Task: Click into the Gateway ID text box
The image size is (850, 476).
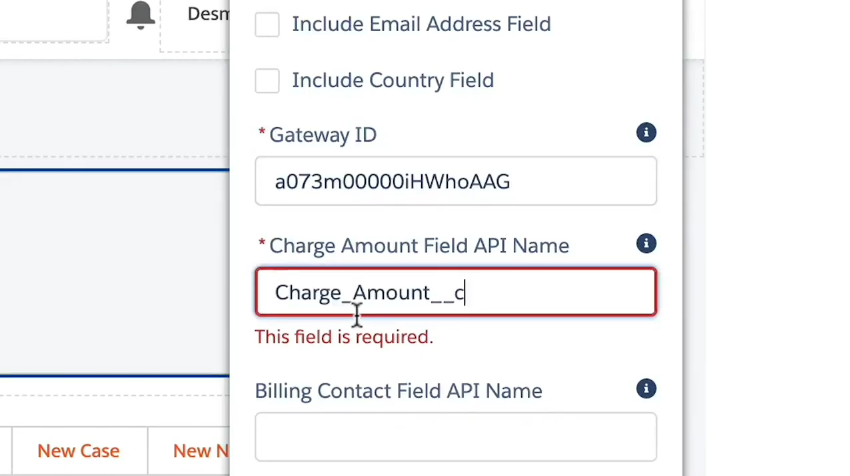Action: (455, 181)
